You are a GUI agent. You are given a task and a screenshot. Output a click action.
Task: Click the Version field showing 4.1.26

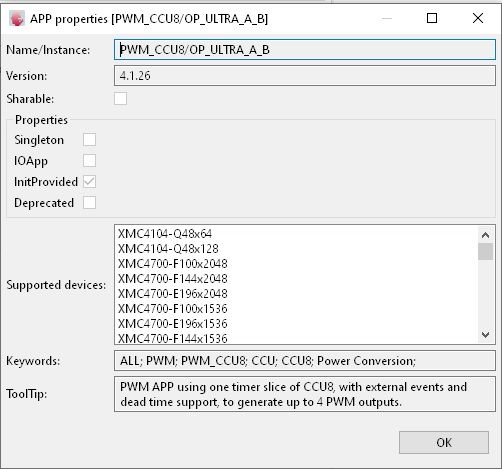(305, 76)
